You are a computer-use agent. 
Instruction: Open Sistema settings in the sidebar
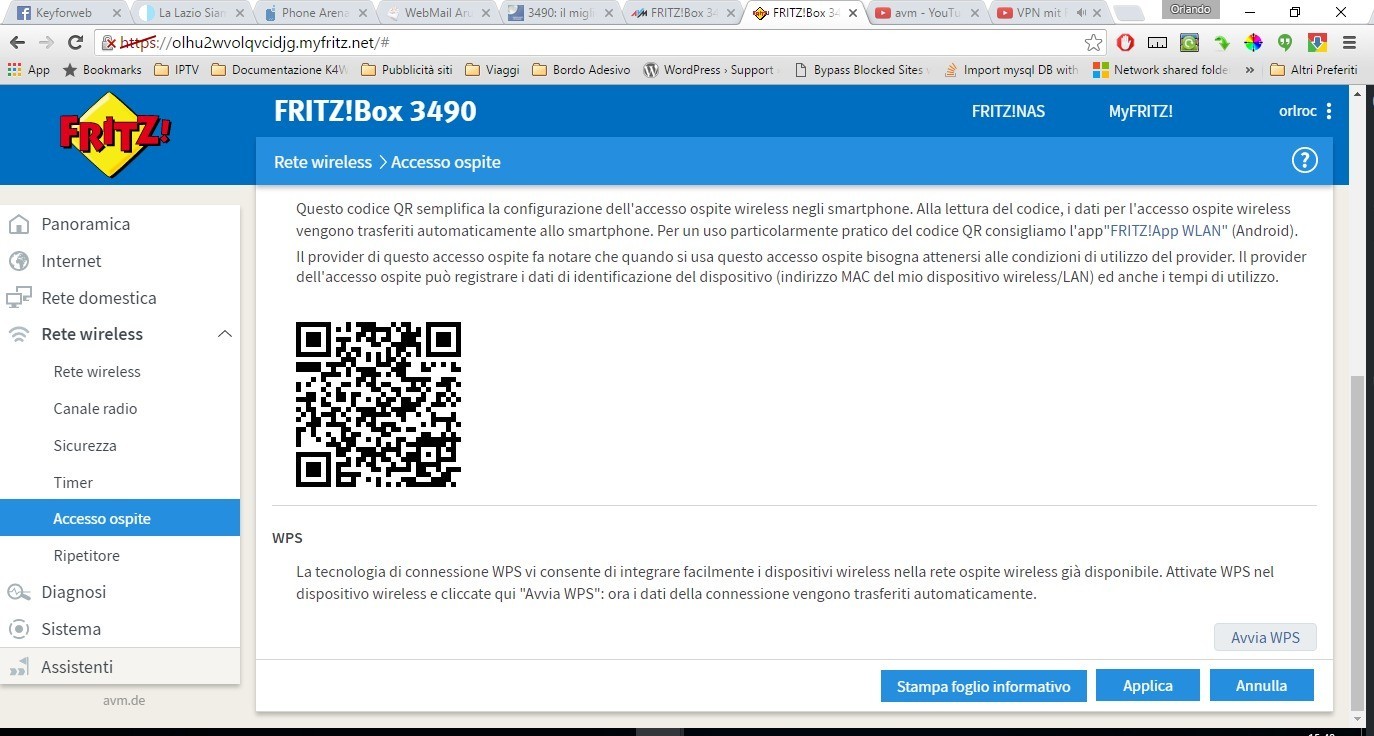click(x=71, y=629)
